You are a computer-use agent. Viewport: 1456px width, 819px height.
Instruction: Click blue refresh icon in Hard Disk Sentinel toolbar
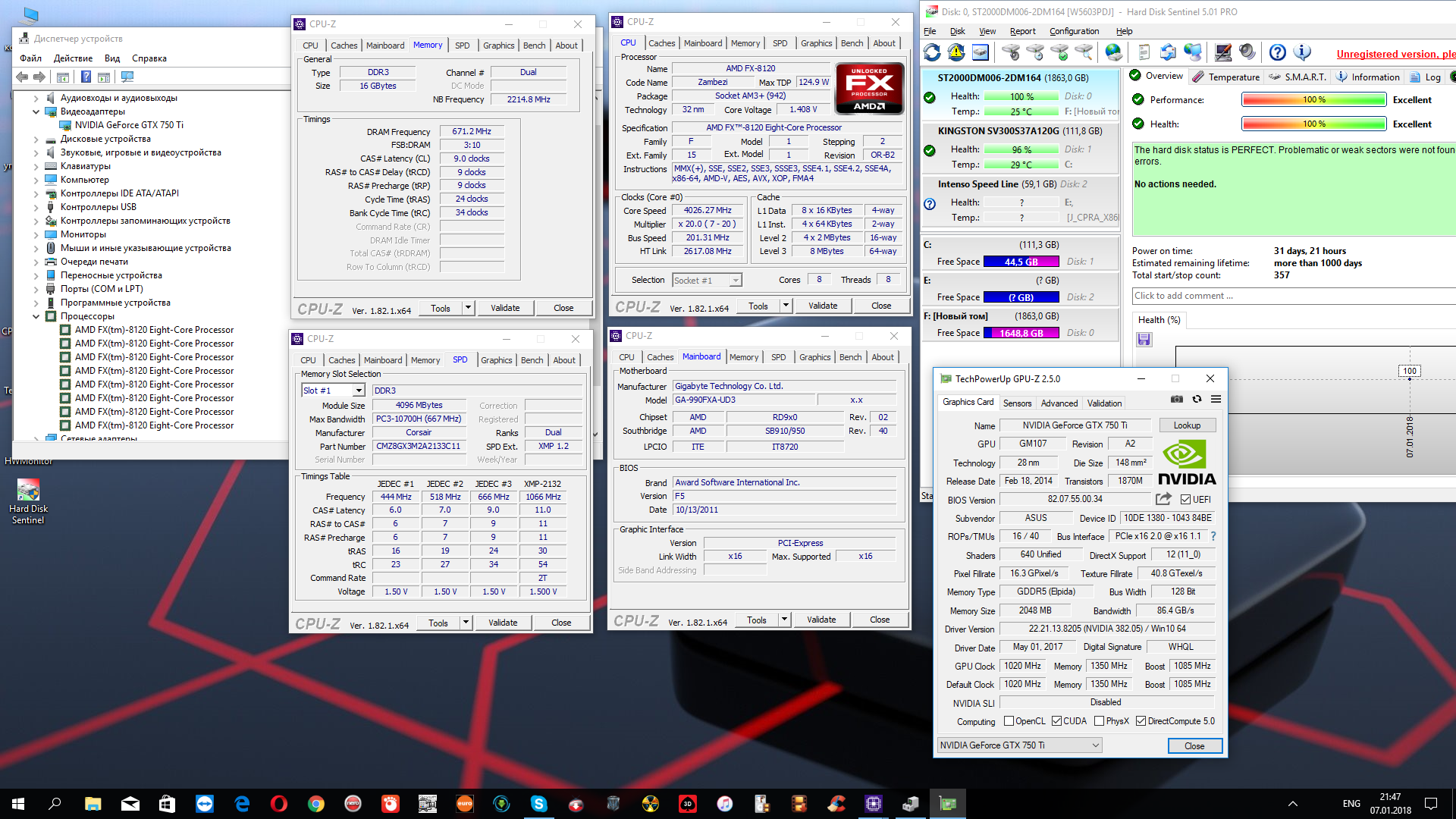[932, 52]
